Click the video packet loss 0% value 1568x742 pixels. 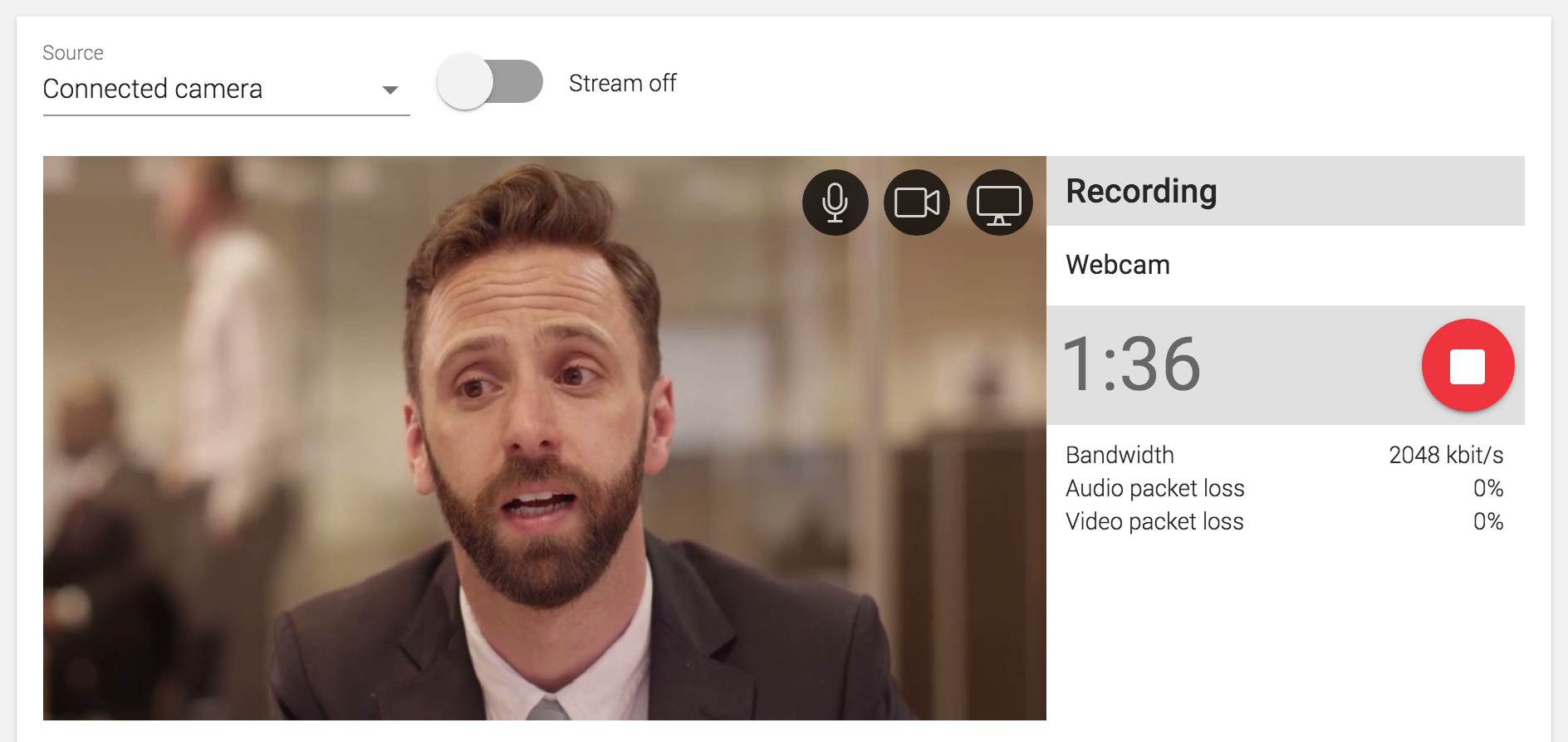pos(1487,521)
